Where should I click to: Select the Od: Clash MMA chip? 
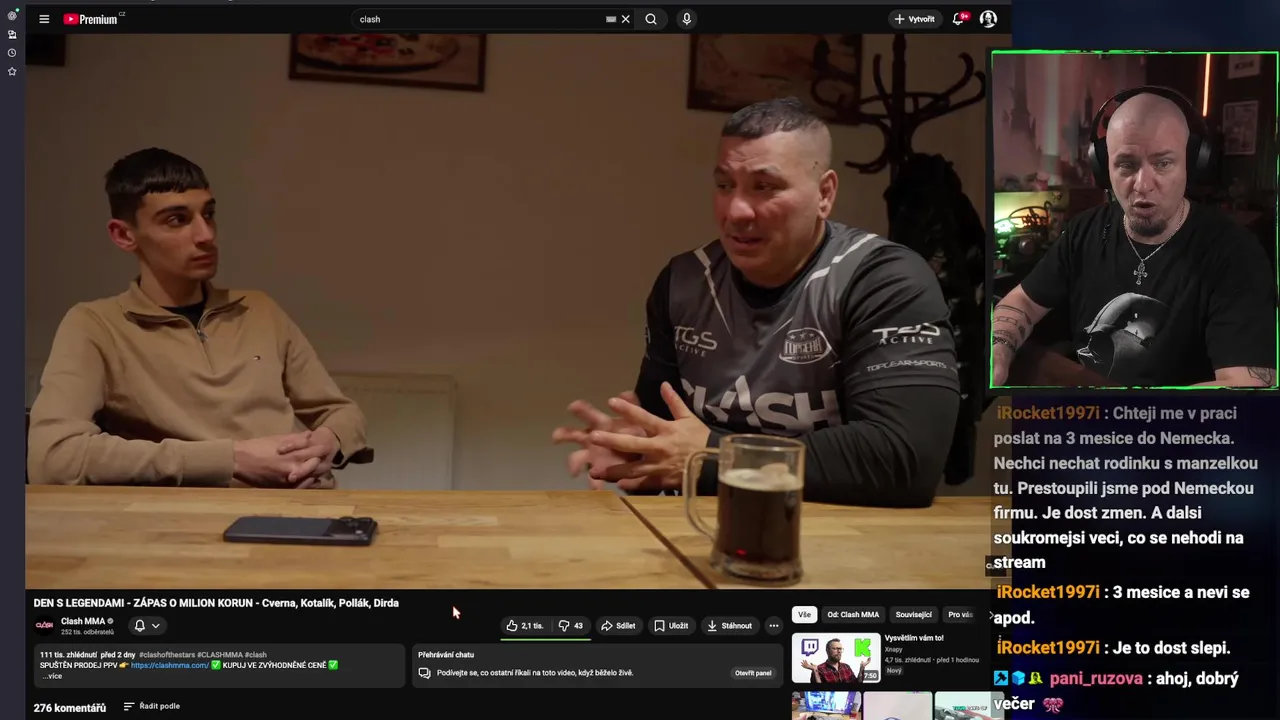(853, 615)
